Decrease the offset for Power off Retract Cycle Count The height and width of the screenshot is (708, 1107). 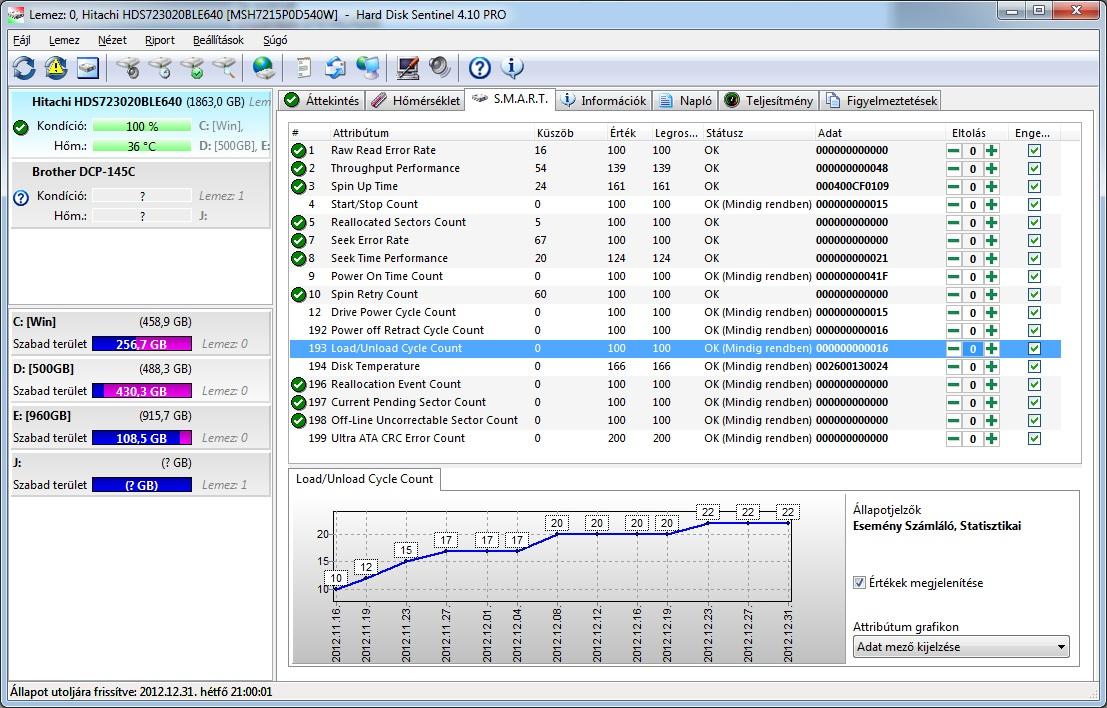tap(953, 330)
